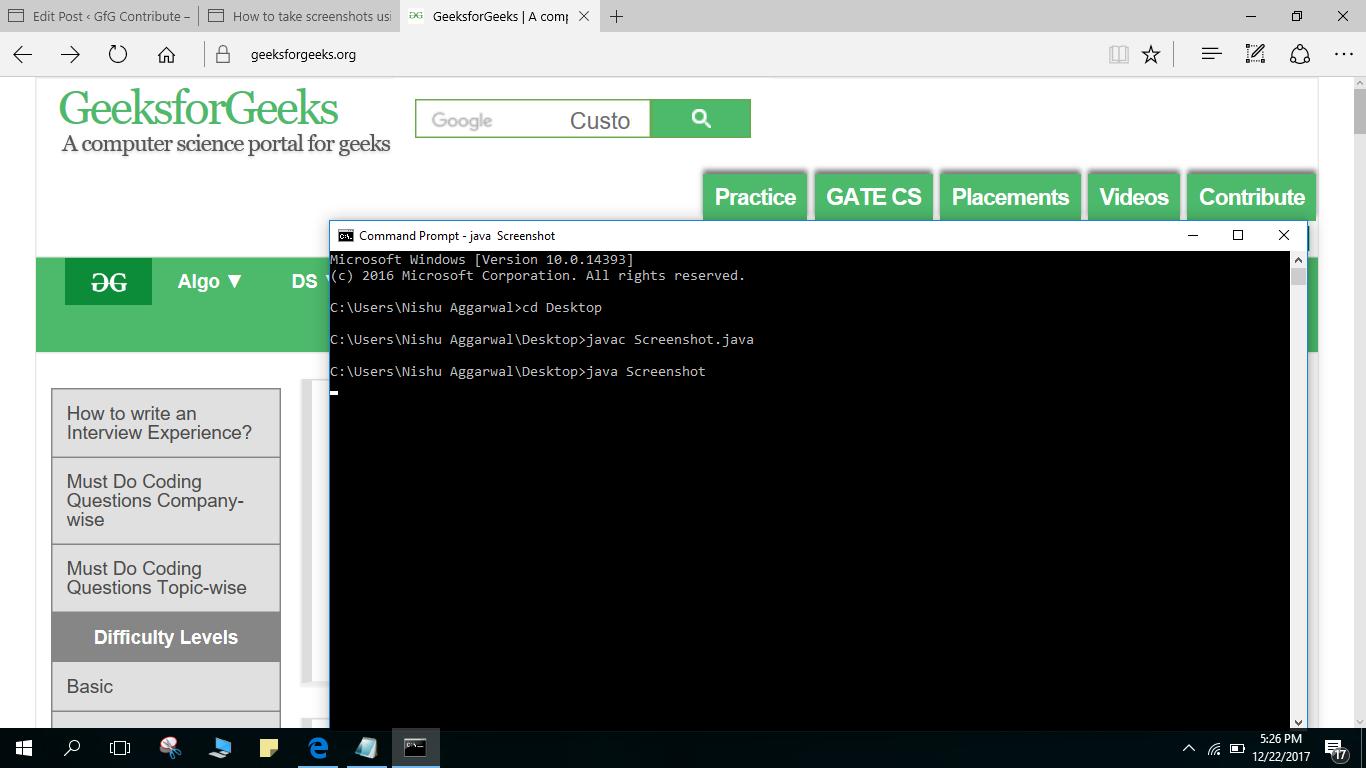
Task: Click the browser Home icon
Action: pos(166,54)
